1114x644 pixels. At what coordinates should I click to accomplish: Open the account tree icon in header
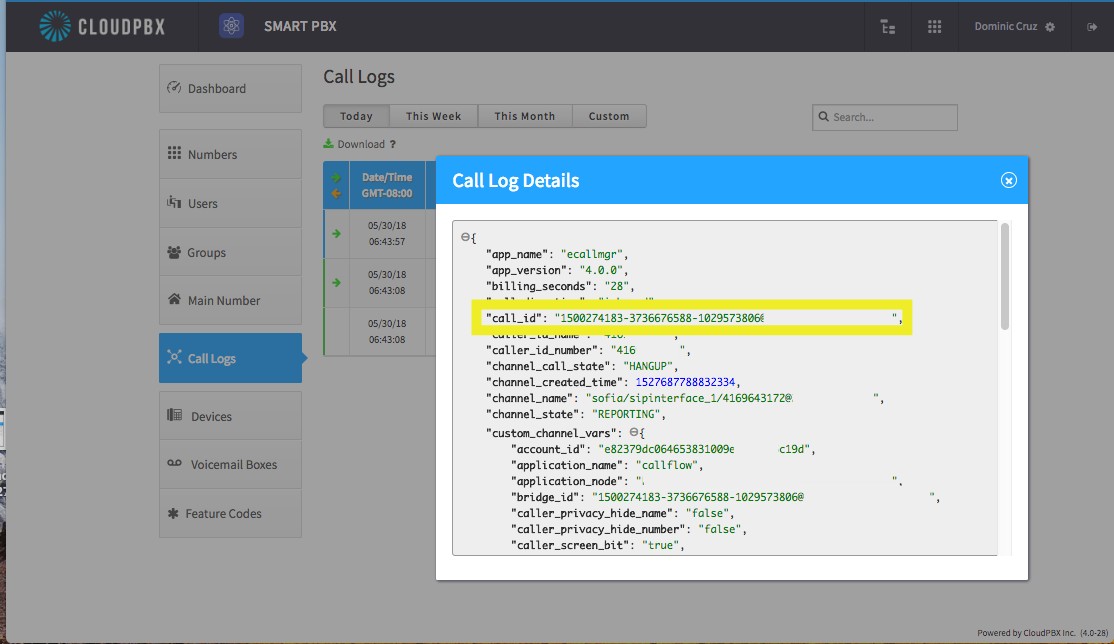(887, 27)
